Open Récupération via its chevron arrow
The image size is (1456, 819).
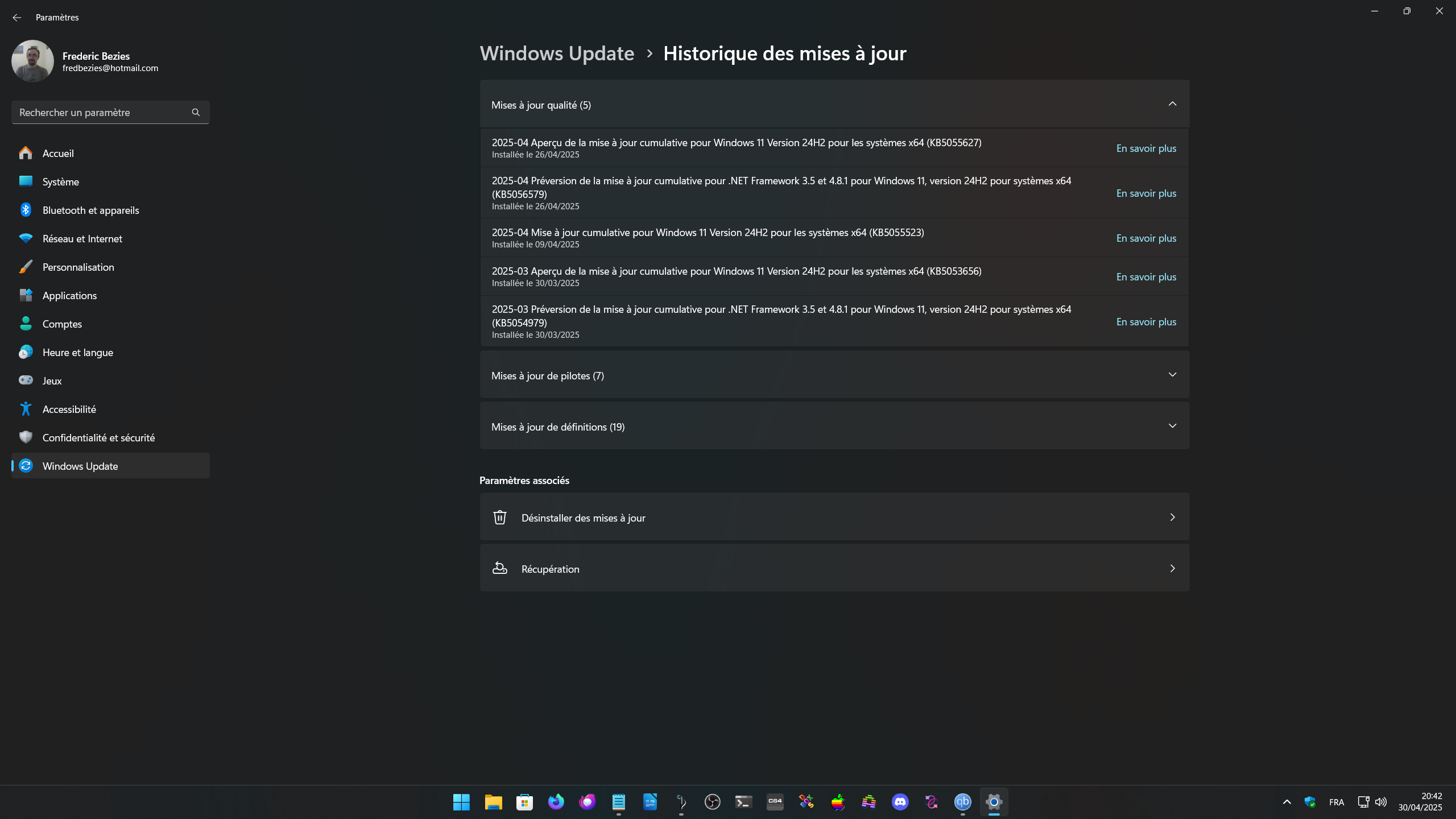click(1172, 568)
